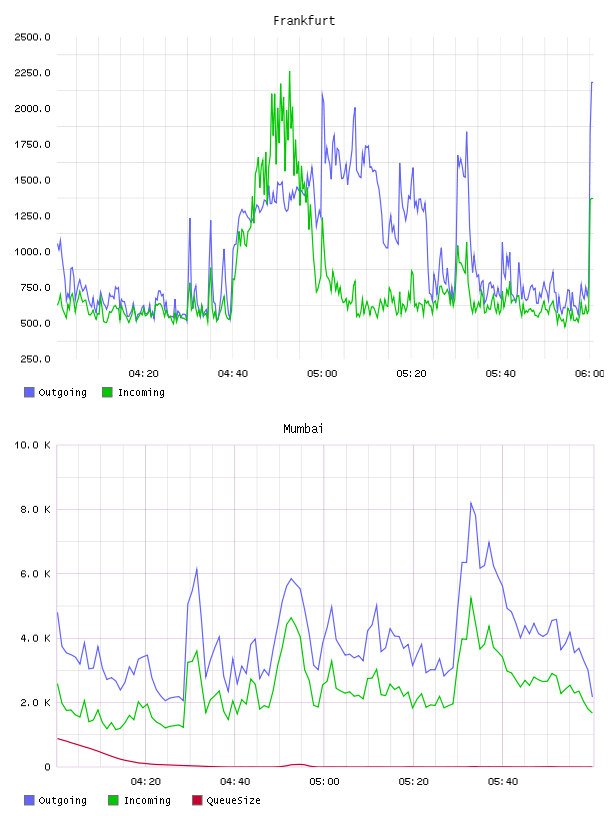Click the QueueSize label in Mumbai legend
The image size is (608, 816).
(x=233, y=800)
